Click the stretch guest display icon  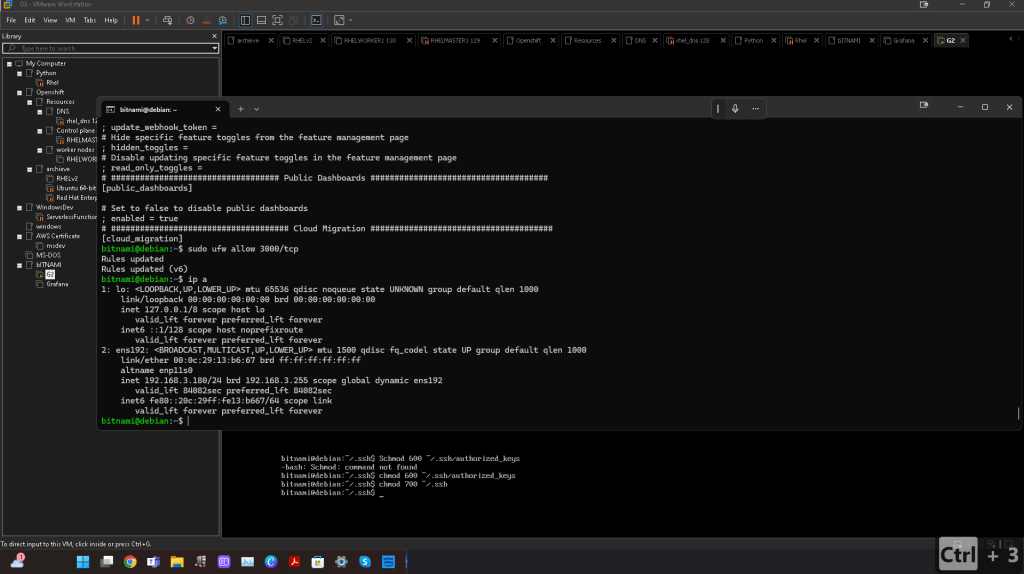[339, 20]
